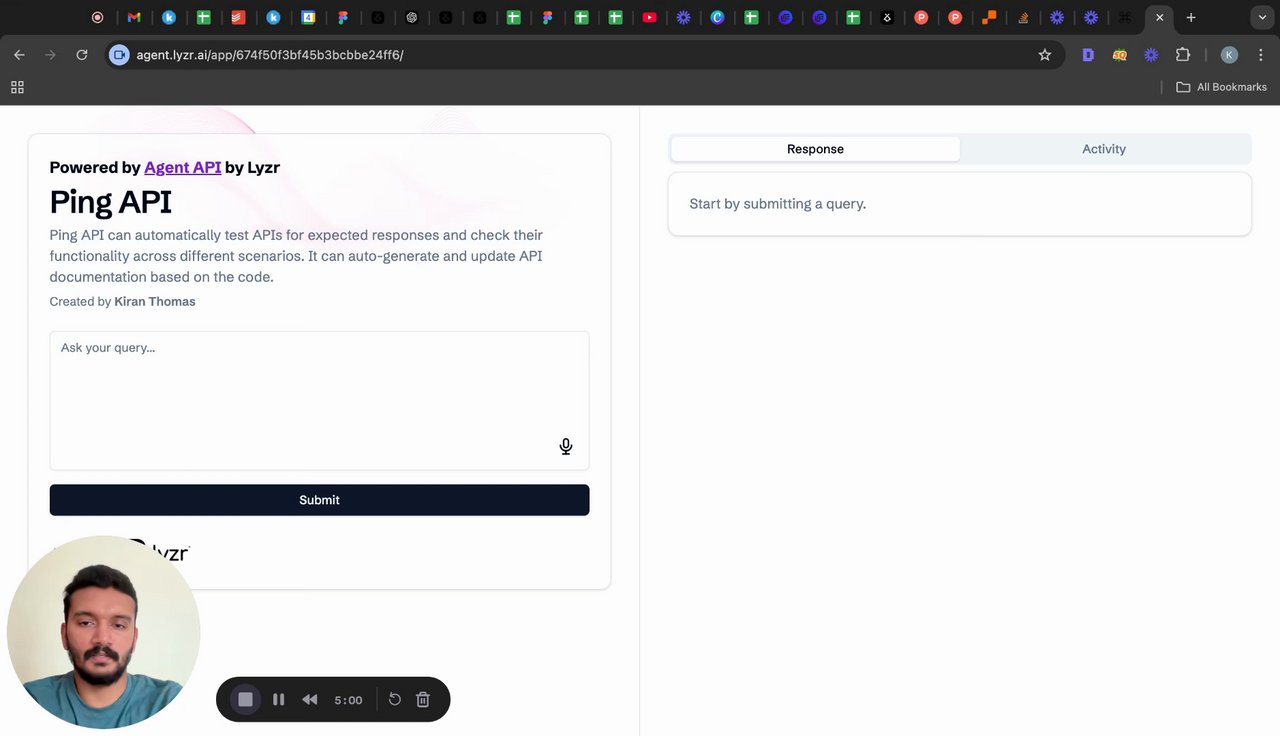The height and width of the screenshot is (736, 1280).
Task: Click the purple starburst extension in the toolbar
Action: pos(1151,55)
